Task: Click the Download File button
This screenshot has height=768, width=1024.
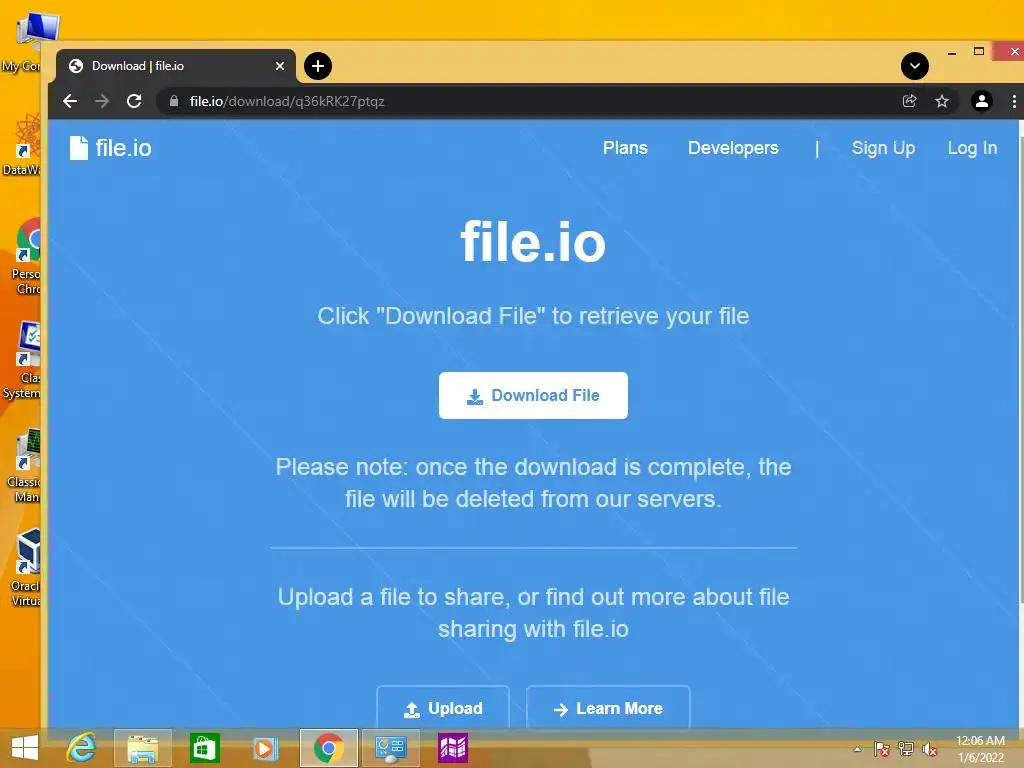Action: (533, 395)
